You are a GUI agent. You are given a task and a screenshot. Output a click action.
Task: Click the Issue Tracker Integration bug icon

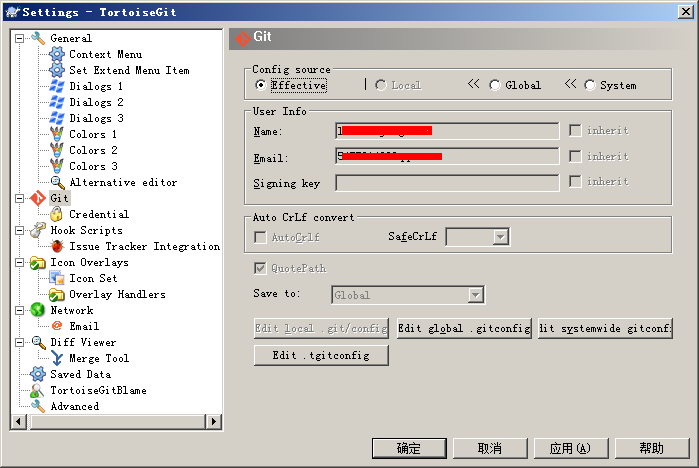point(57,246)
